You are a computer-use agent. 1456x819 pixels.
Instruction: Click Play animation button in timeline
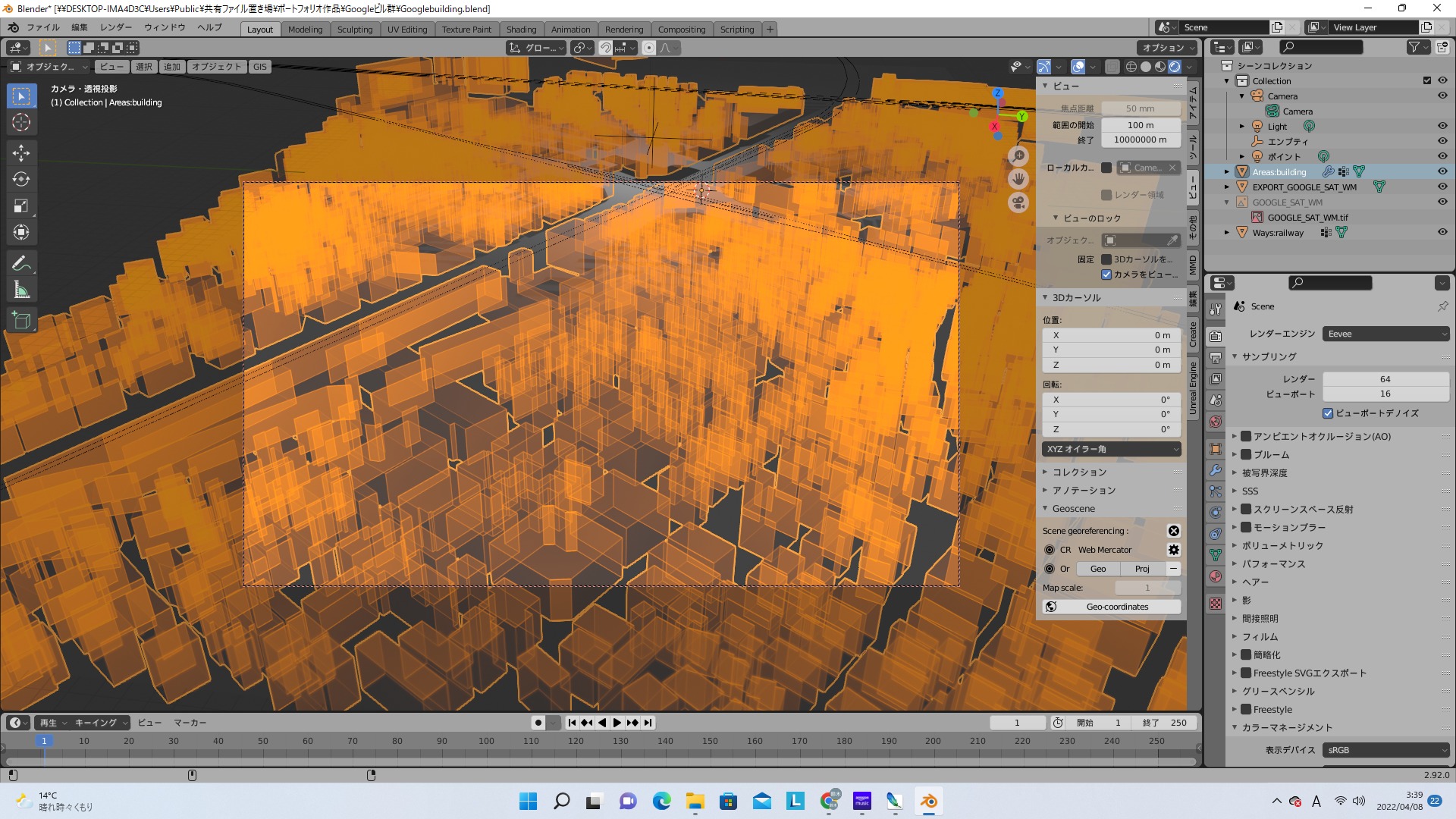[617, 723]
